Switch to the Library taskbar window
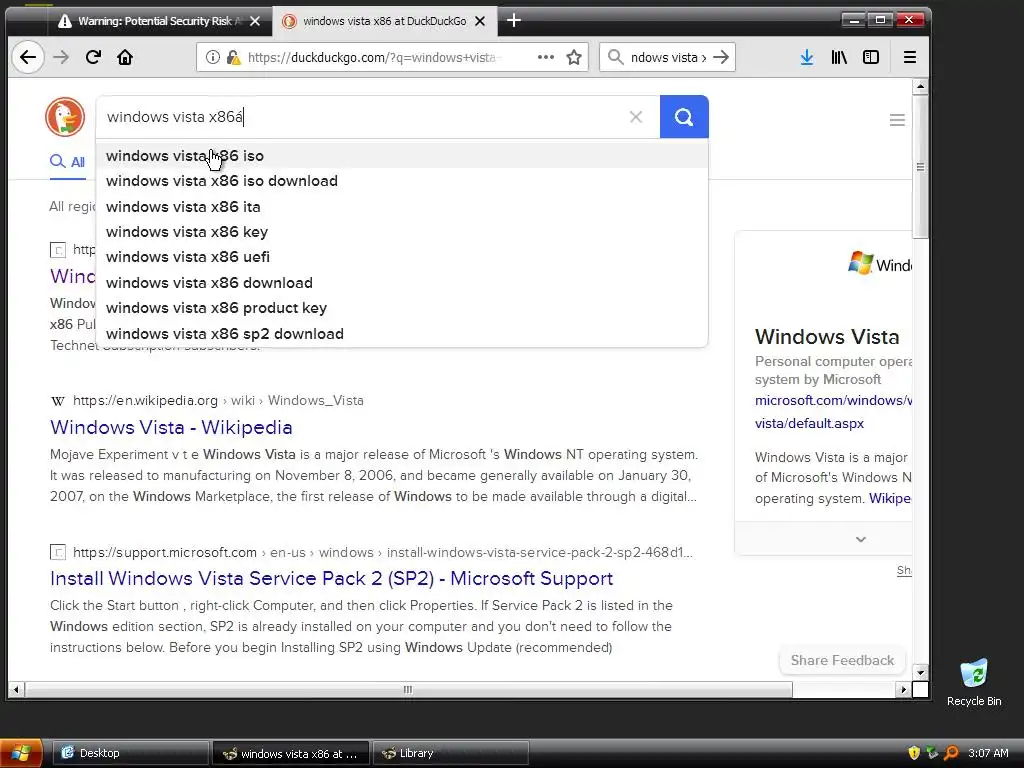 pyautogui.click(x=451, y=753)
